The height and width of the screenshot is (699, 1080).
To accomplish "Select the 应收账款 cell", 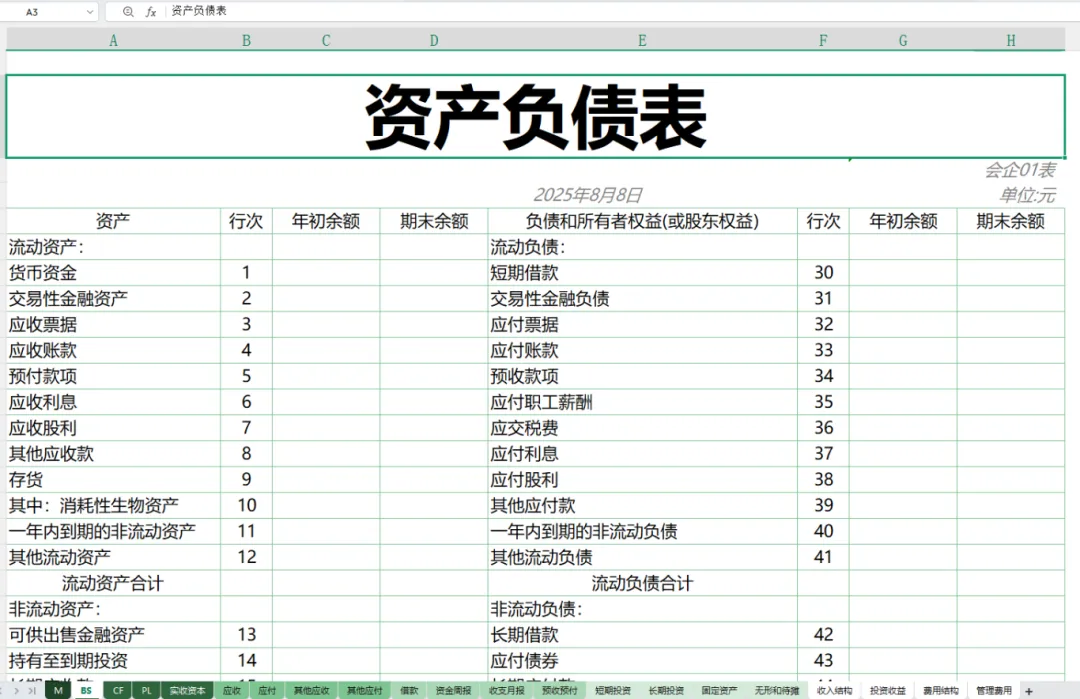I will (114, 351).
